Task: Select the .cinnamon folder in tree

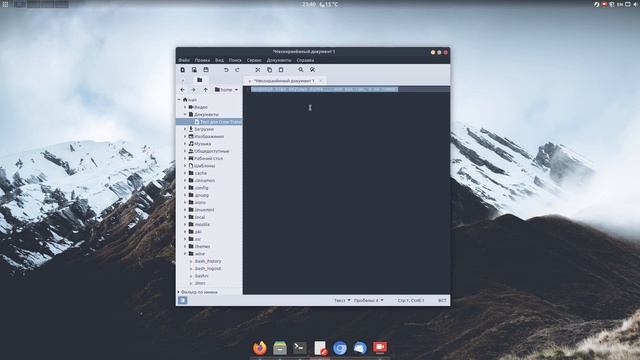Action: pyautogui.click(x=209, y=180)
